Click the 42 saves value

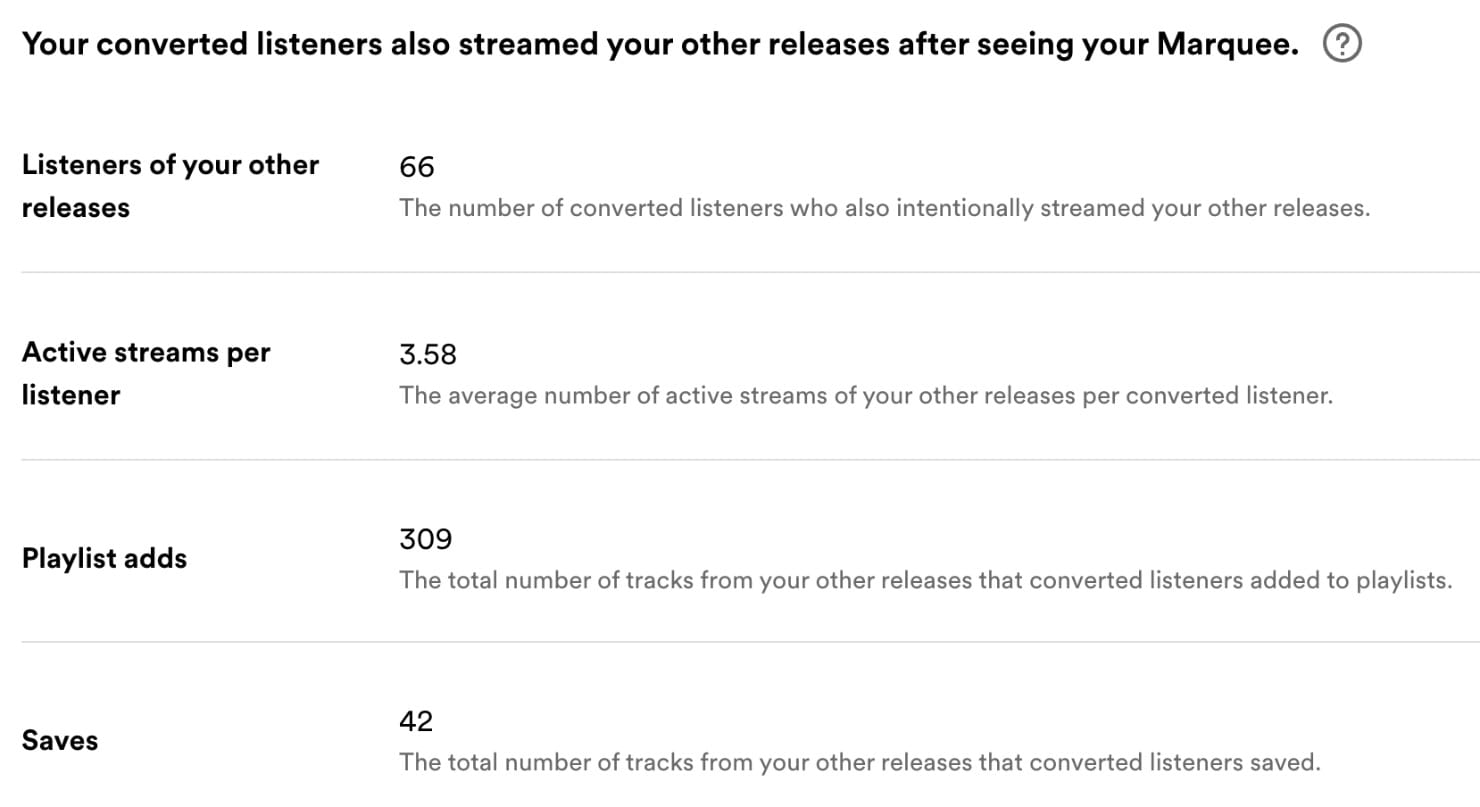[416, 722]
